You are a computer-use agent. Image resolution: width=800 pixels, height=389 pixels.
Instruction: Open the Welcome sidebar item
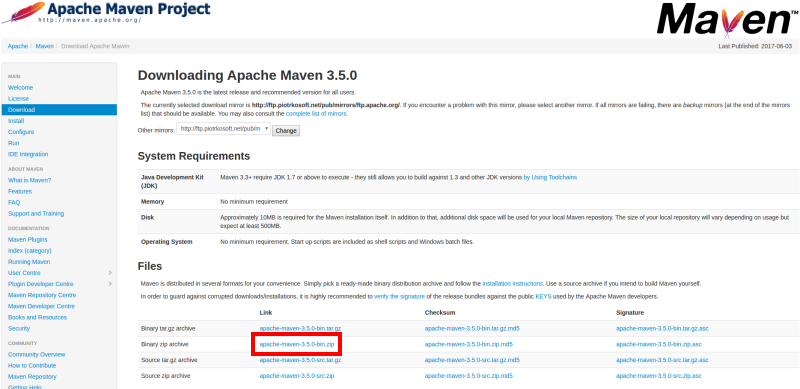[20, 88]
